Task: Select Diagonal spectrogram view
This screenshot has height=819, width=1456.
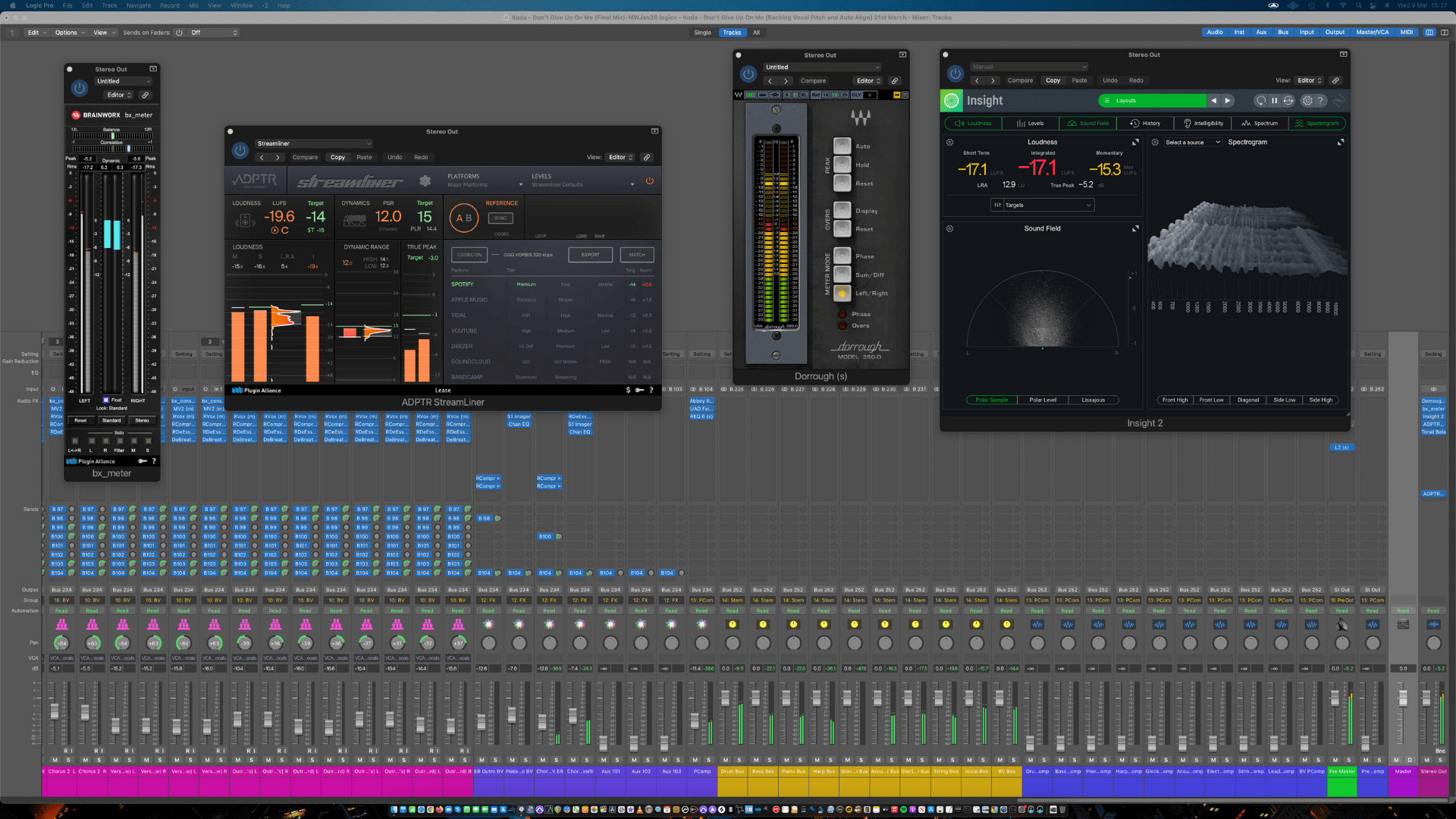Action: click(x=1247, y=400)
